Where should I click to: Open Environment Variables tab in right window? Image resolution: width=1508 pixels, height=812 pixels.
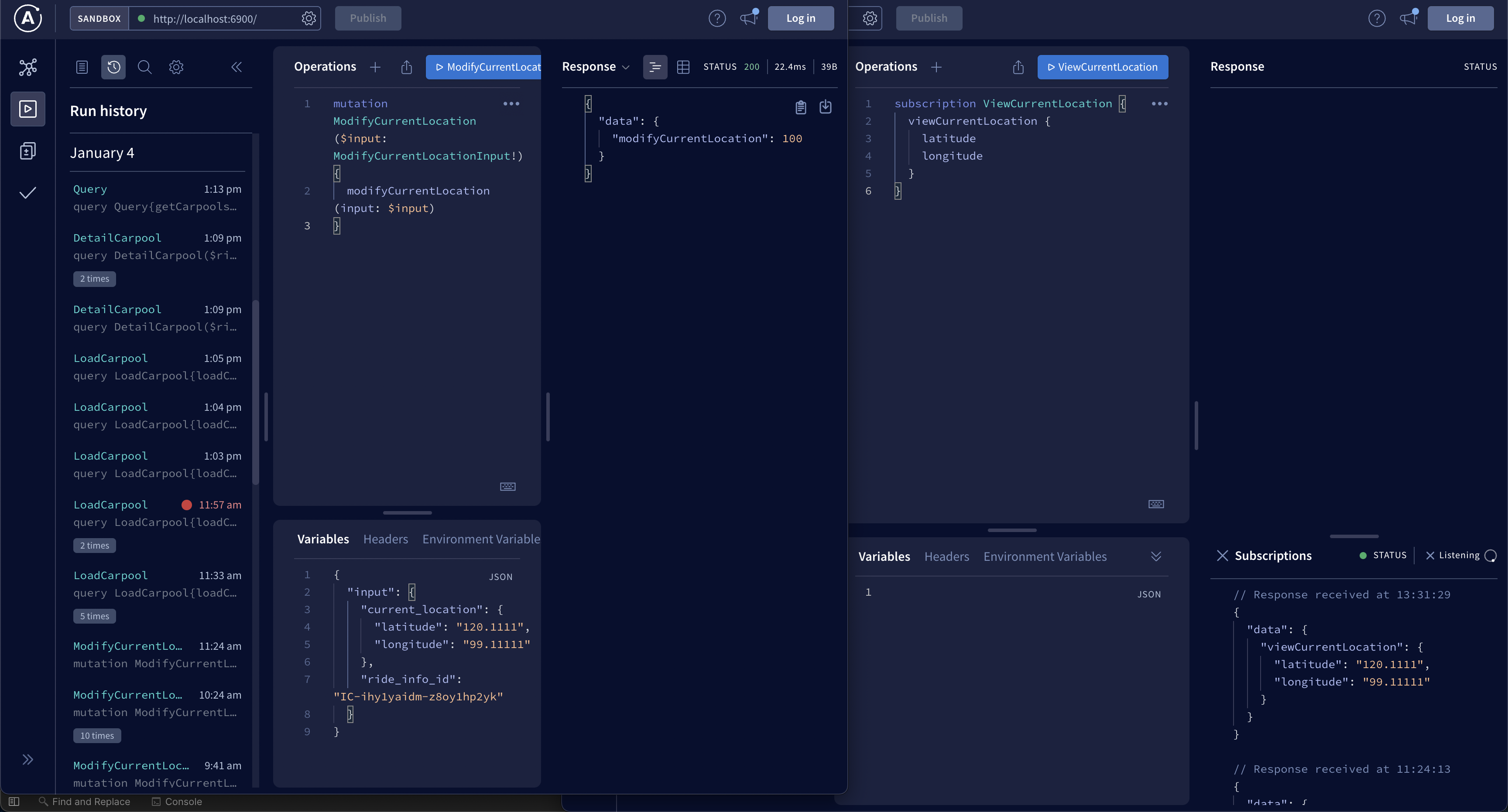click(x=1044, y=557)
